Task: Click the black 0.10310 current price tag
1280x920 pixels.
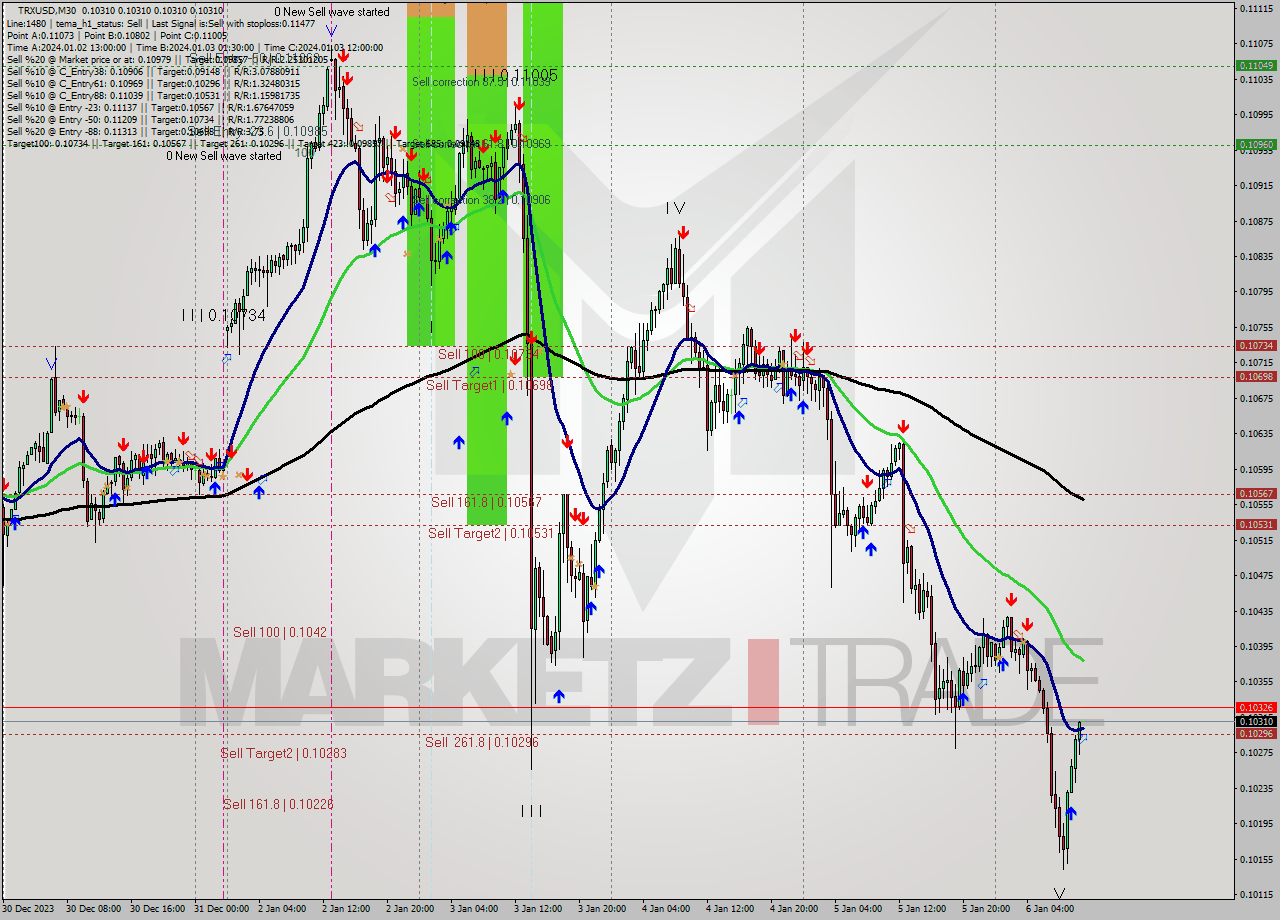Action: pos(1256,721)
